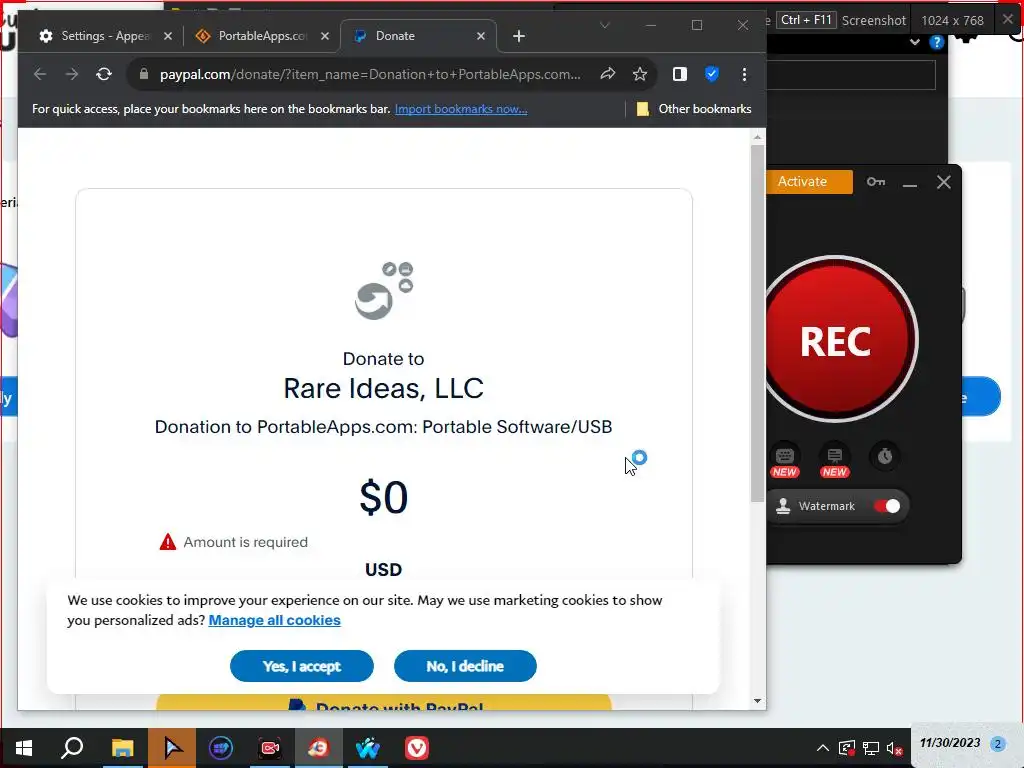Open the recorder keystroke display tool
The image size is (1024, 768).
[785, 460]
